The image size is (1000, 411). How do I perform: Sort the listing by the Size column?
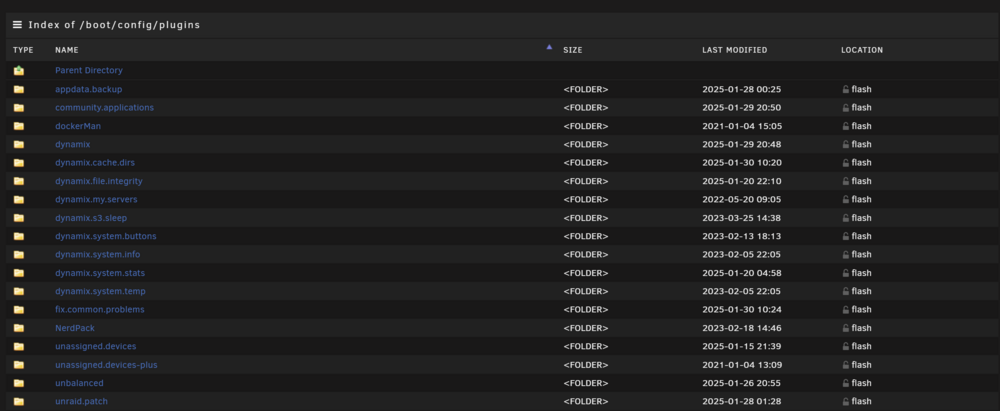(573, 50)
